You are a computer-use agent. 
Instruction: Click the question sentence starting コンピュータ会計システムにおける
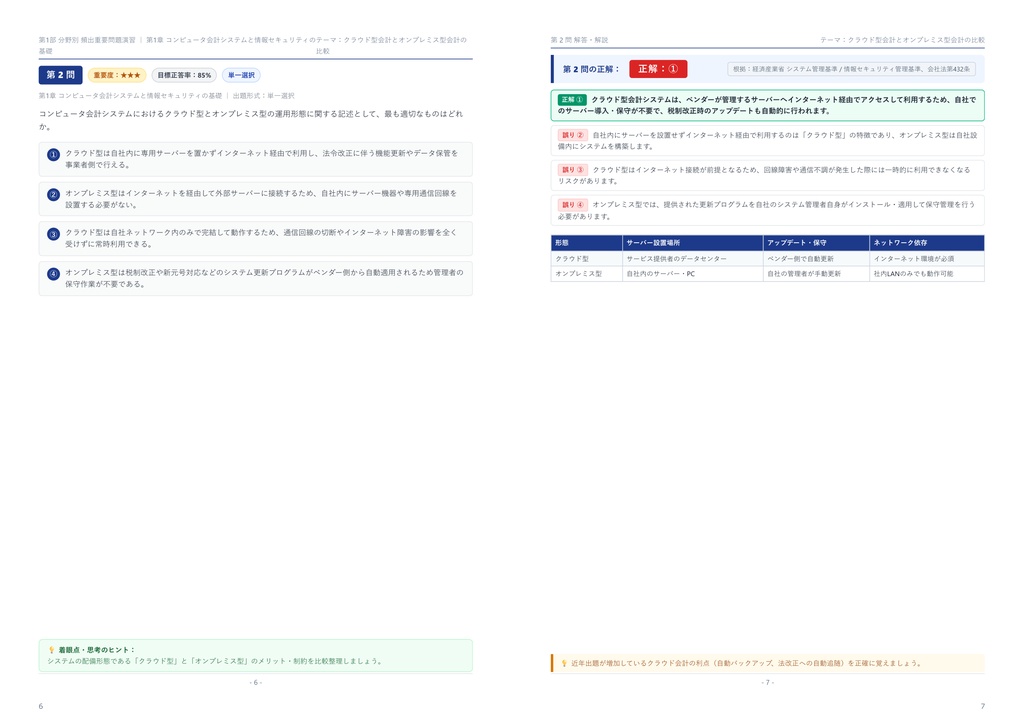point(251,120)
